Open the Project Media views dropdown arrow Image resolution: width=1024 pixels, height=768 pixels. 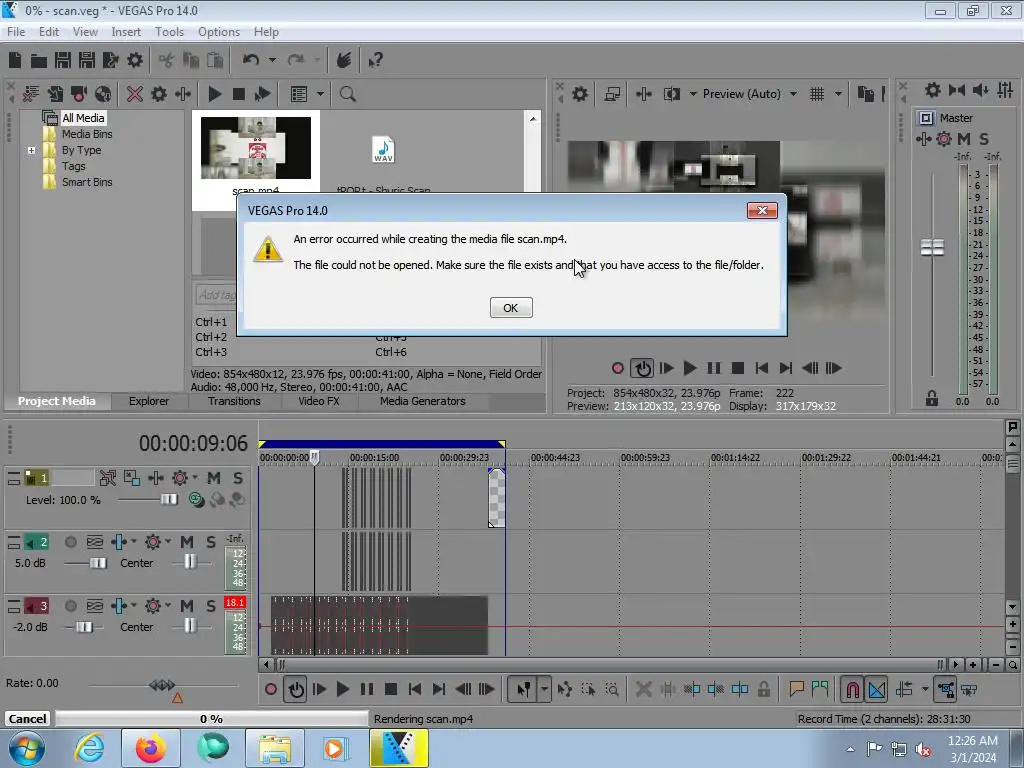[320, 94]
